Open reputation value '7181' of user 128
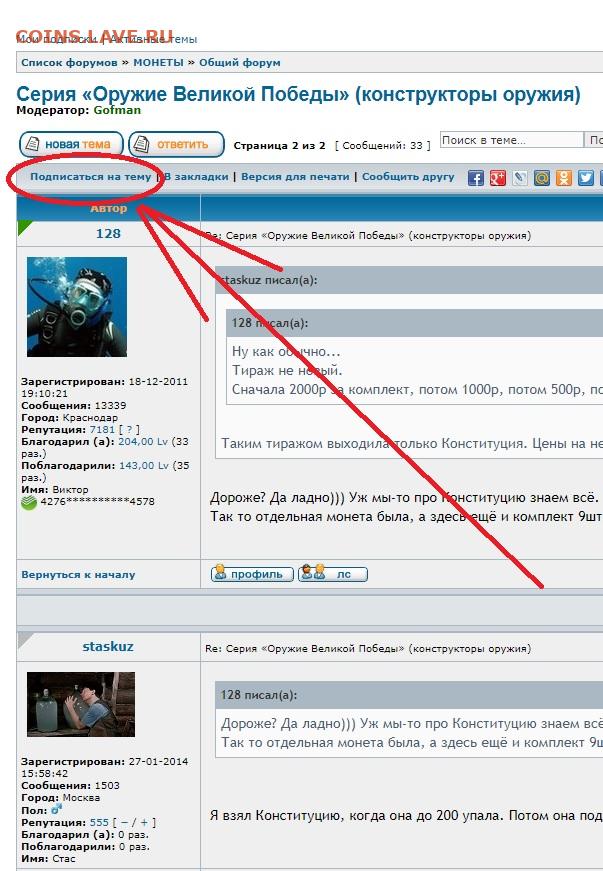 click(x=102, y=429)
